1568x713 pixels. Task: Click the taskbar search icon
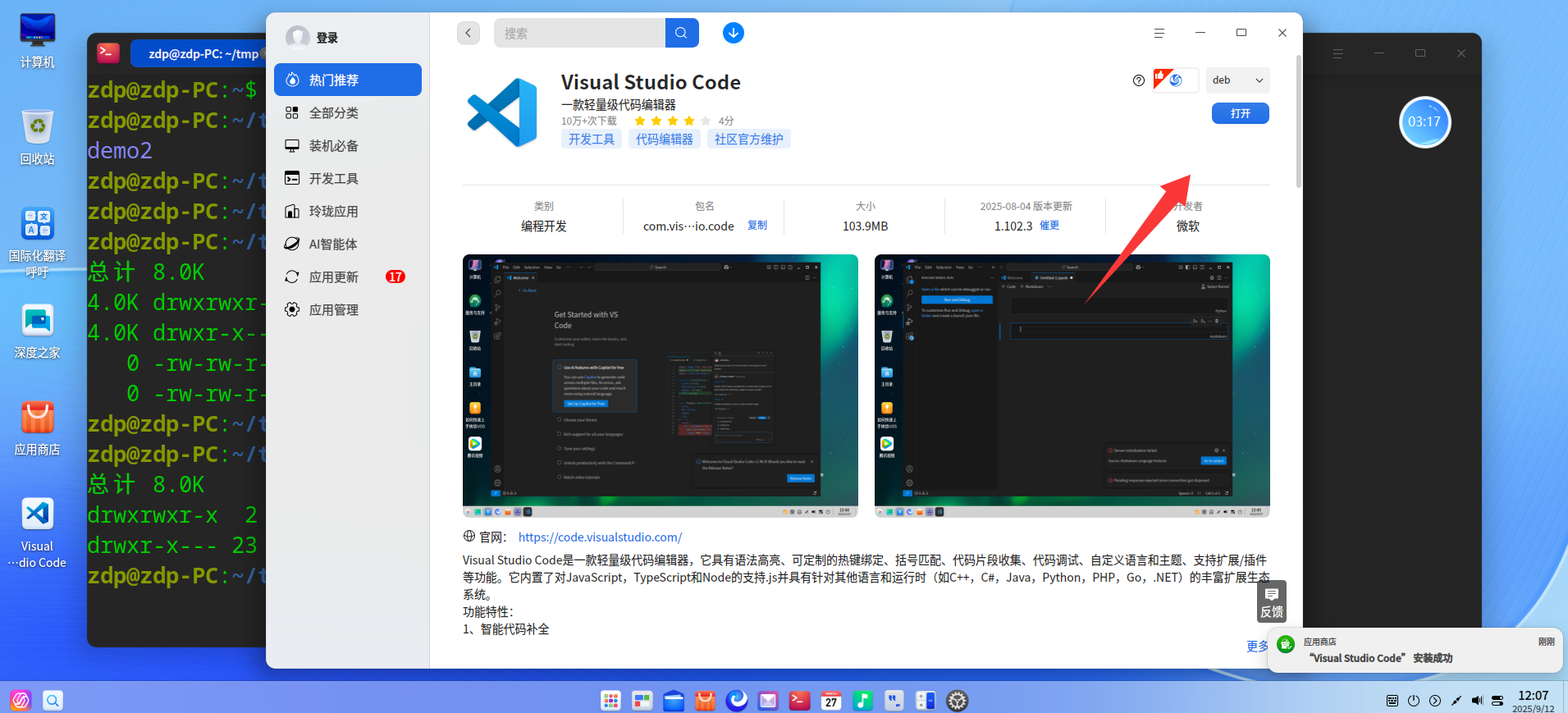coord(53,700)
